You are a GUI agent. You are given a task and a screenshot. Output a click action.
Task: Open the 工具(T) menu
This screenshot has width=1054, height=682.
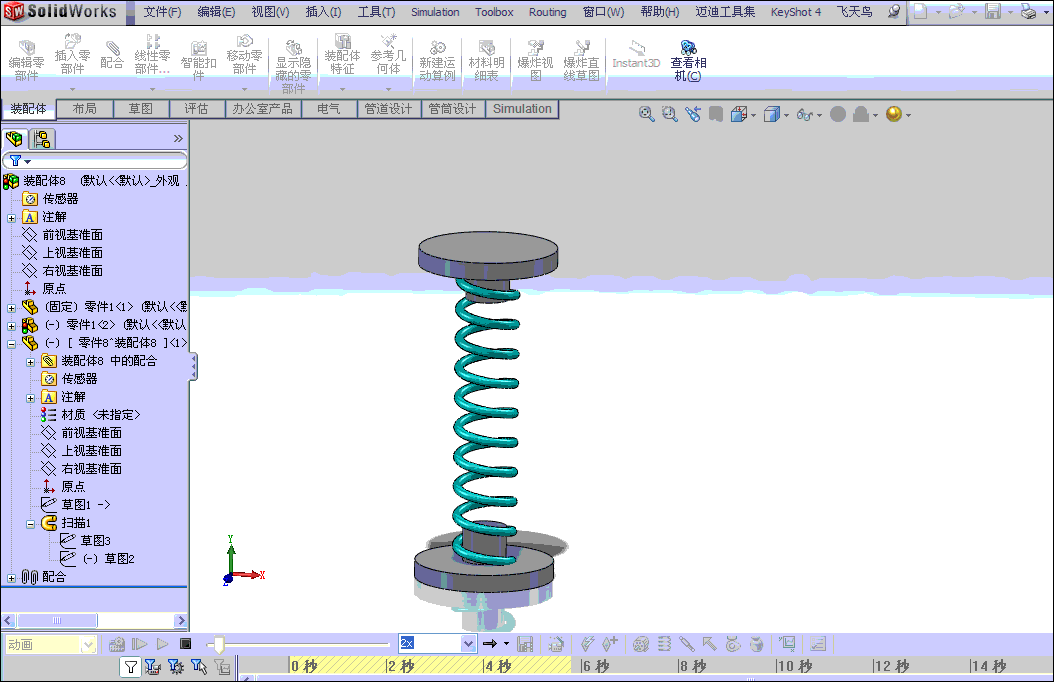pyautogui.click(x=376, y=12)
